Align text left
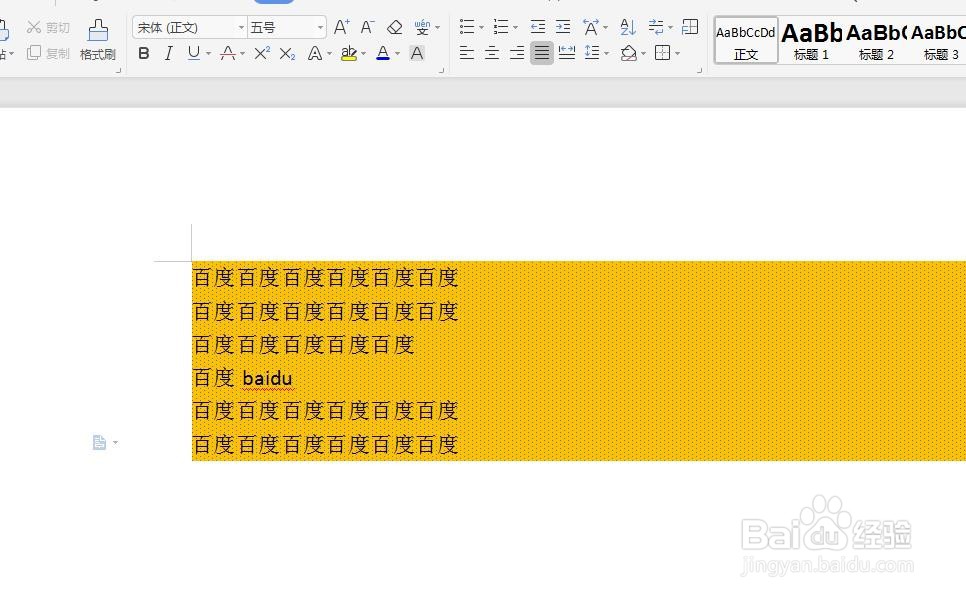 click(x=467, y=53)
